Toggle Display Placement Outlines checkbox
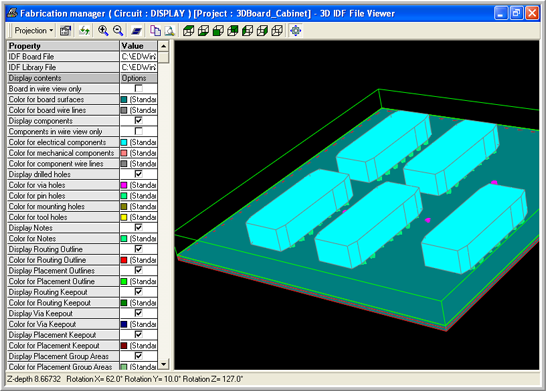 [x=138, y=270]
